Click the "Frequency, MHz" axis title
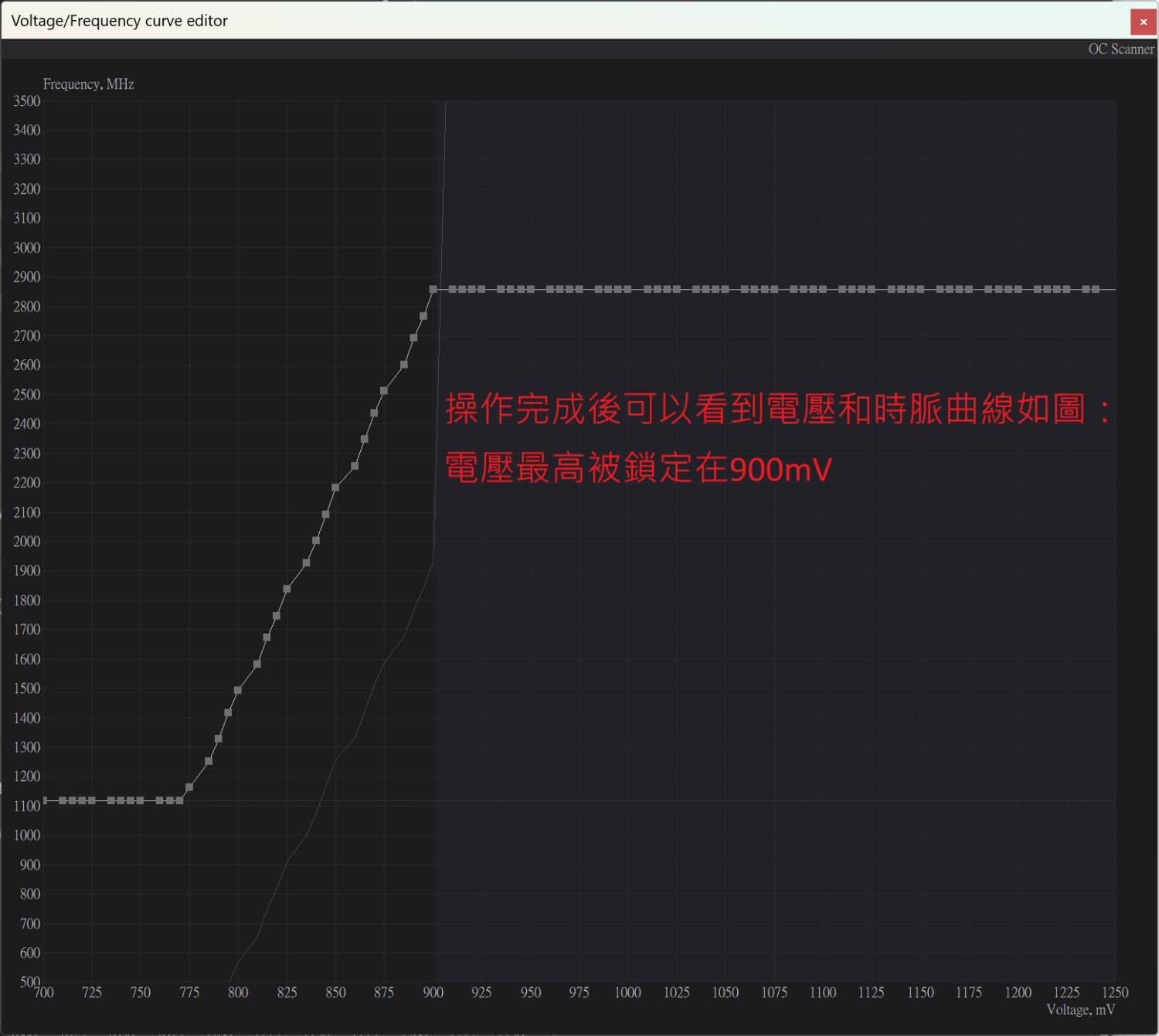Viewport: 1159px width, 1036px height. [x=88, y=83]
